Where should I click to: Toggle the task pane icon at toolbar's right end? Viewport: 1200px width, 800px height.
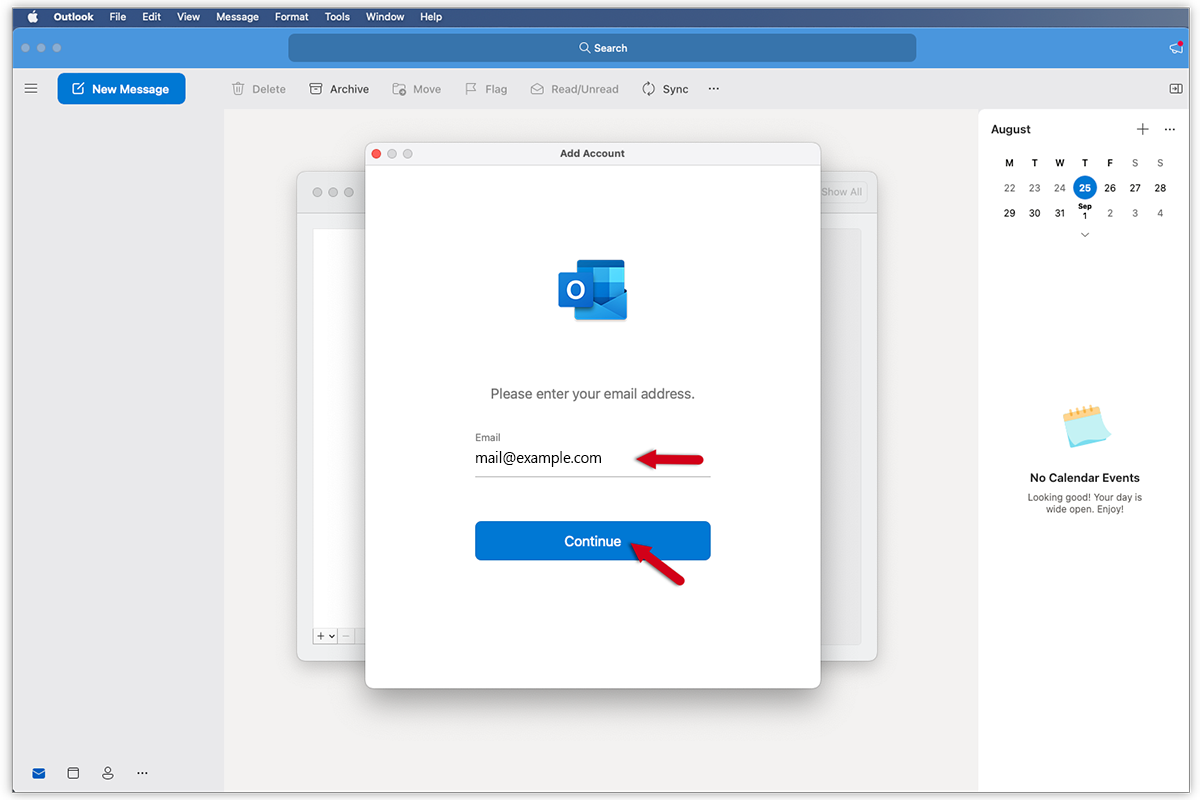pos(1176,89)
